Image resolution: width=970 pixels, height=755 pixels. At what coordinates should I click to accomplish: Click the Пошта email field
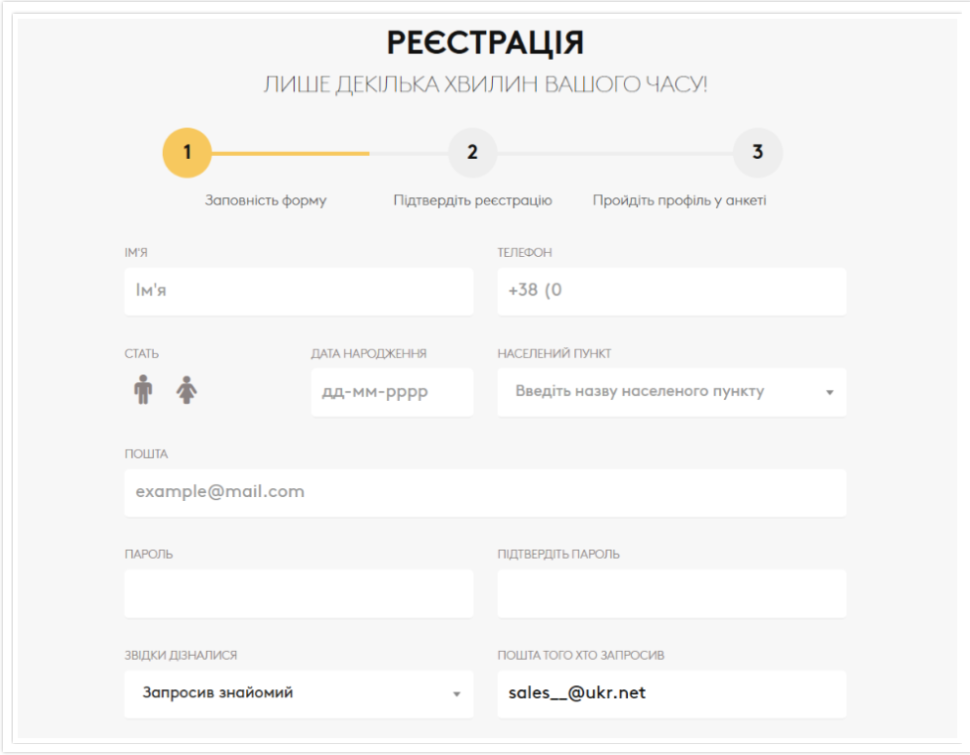tap(485, 492)
